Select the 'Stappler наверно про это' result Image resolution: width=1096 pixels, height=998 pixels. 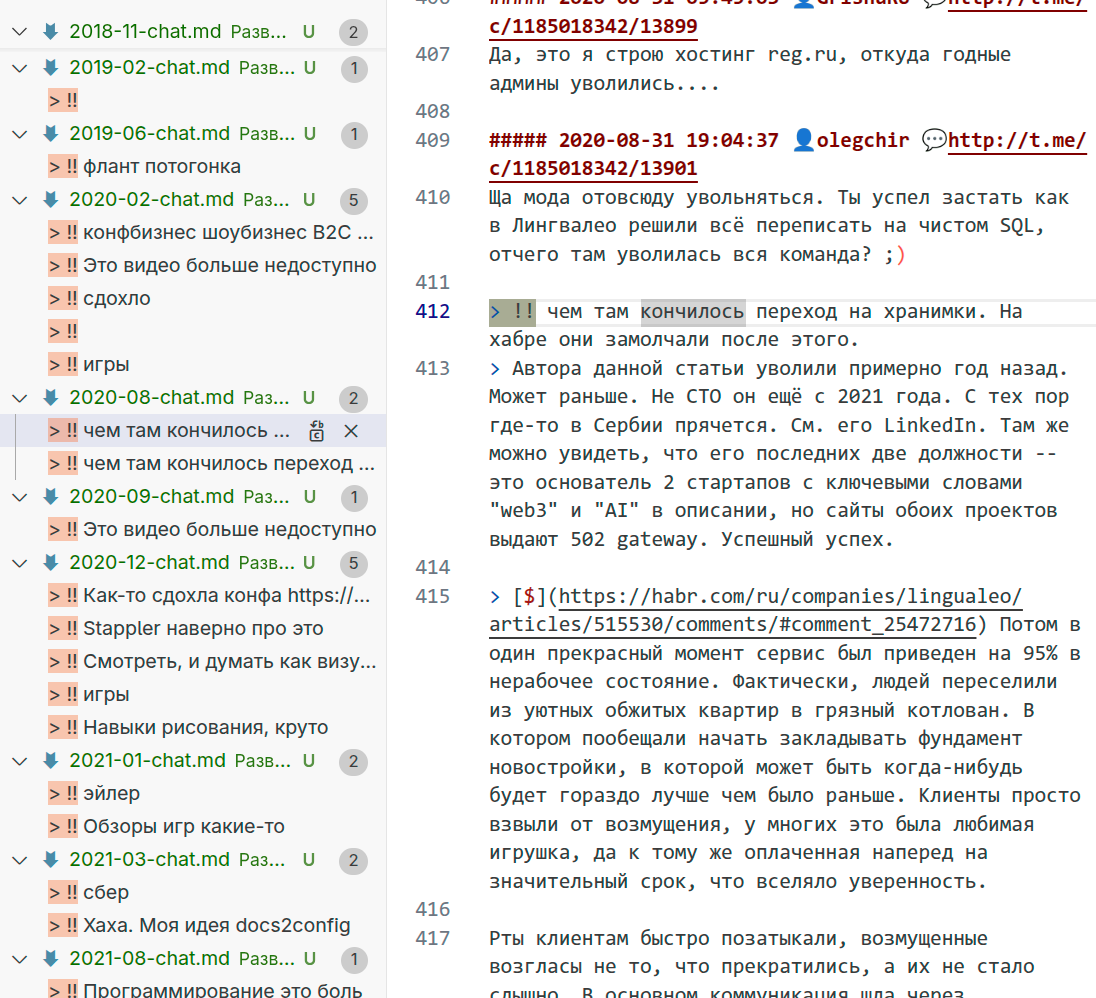[x=203, y=629]
